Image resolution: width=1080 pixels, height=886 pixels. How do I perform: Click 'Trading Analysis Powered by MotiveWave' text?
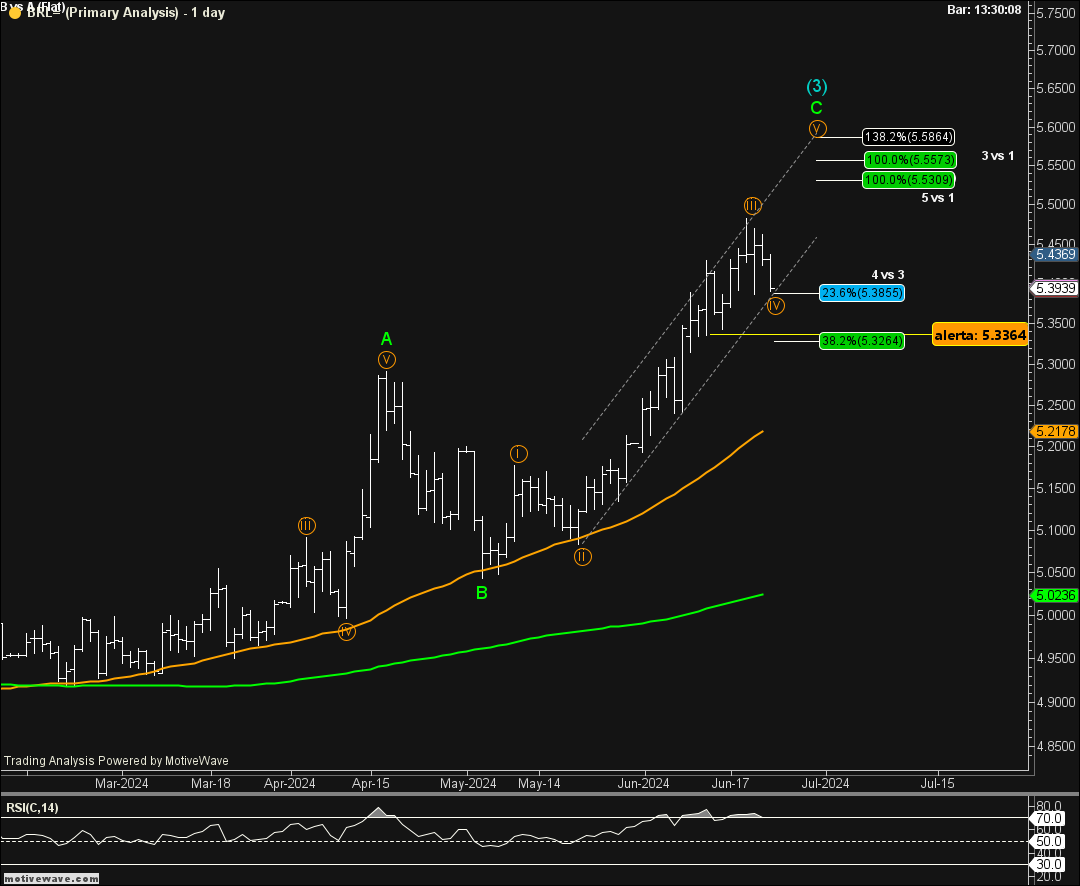[x=116, y=761]
